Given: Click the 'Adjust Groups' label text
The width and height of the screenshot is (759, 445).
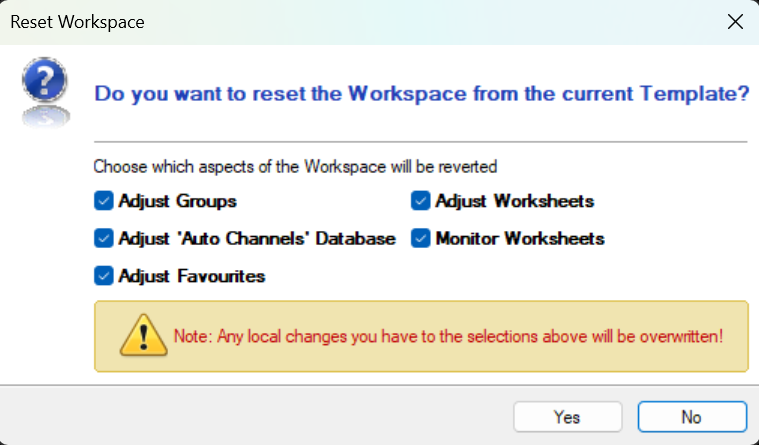Looking at the screenshot, I should coord(177,201).
